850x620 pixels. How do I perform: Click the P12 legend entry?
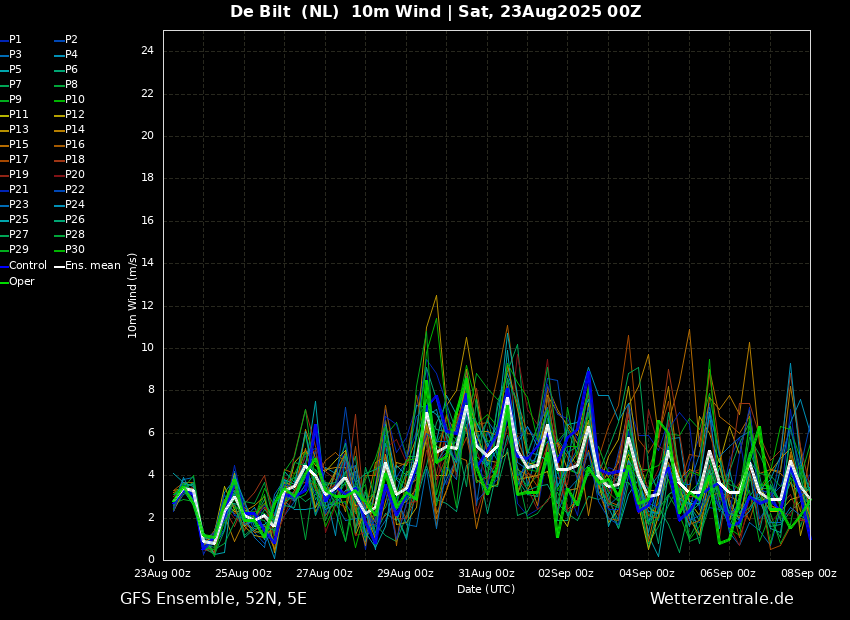[x=70, y=115]
